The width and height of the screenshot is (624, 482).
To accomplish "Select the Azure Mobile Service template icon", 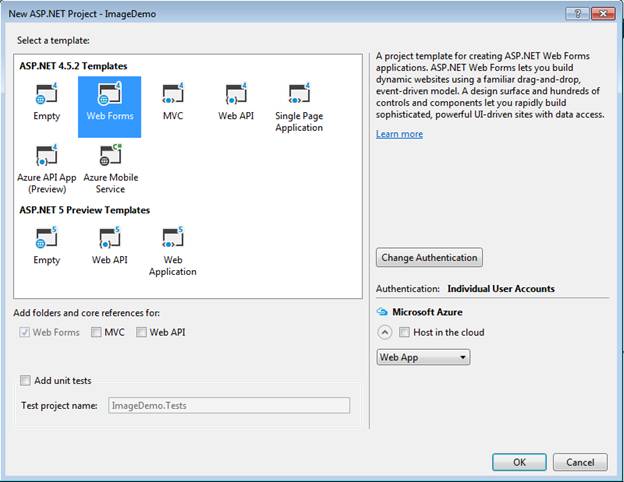I will 110,155.
